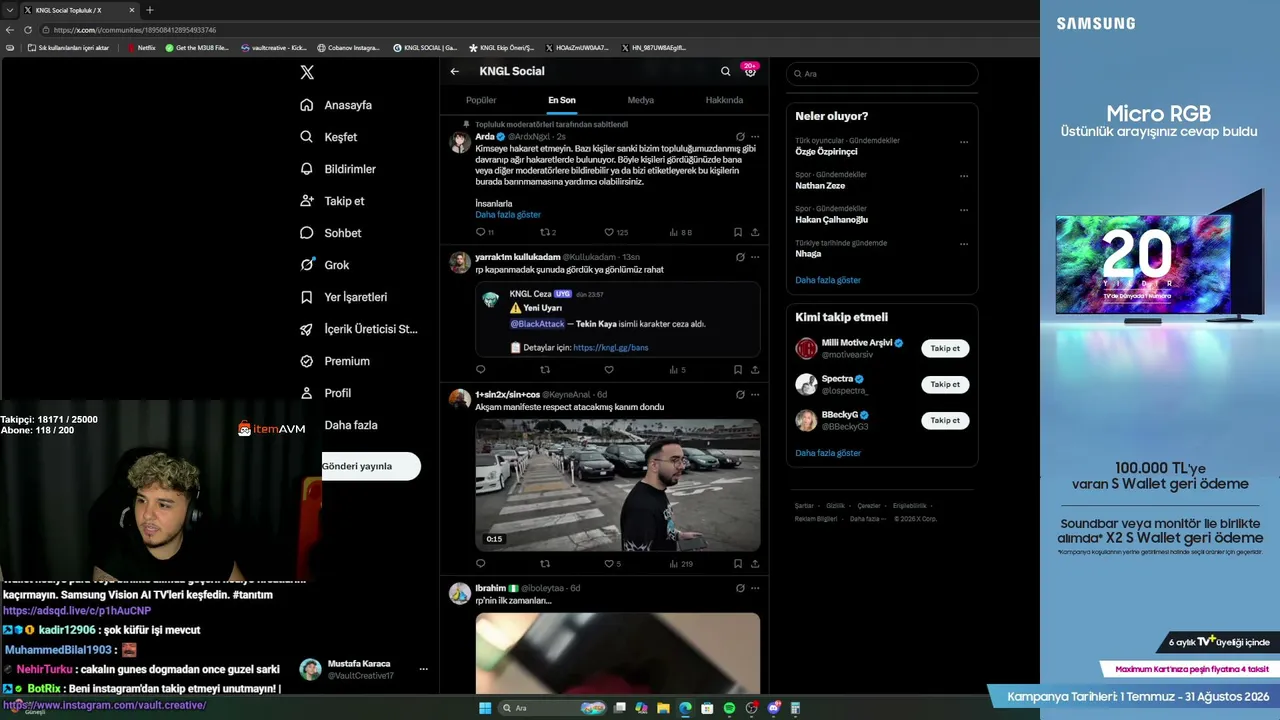Open options for Nathan Zeze trend
Screen dimensions: 1280x720
[964, 176]
